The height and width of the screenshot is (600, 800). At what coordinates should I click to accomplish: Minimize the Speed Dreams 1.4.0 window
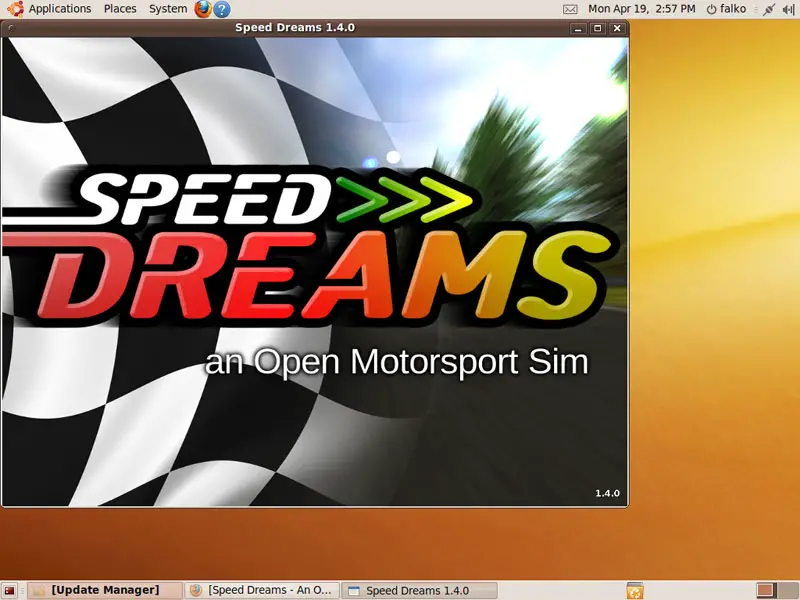tap(578, 29)
